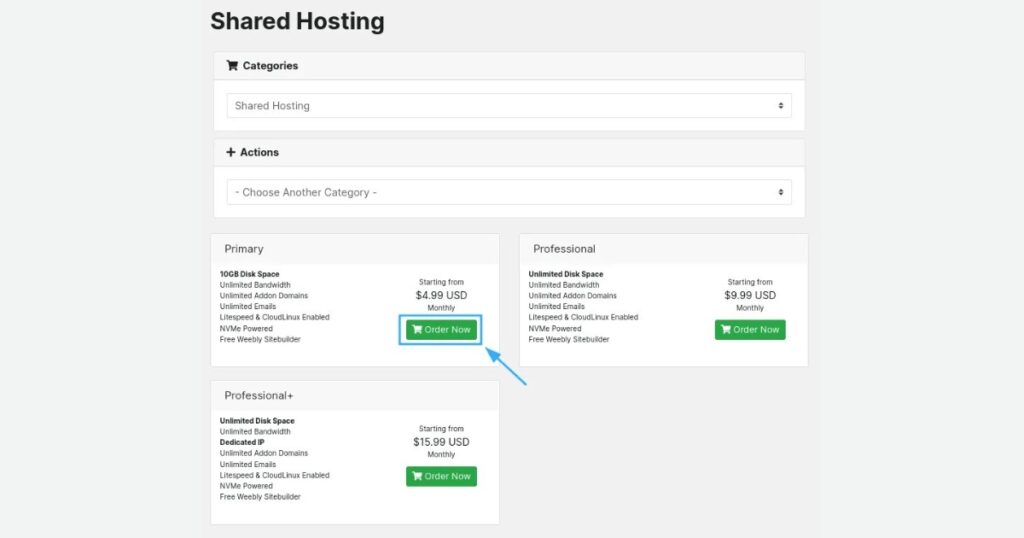Order the Primary plan now
The width and height of the screenshot is (1024, 538).
pos(441,330)
